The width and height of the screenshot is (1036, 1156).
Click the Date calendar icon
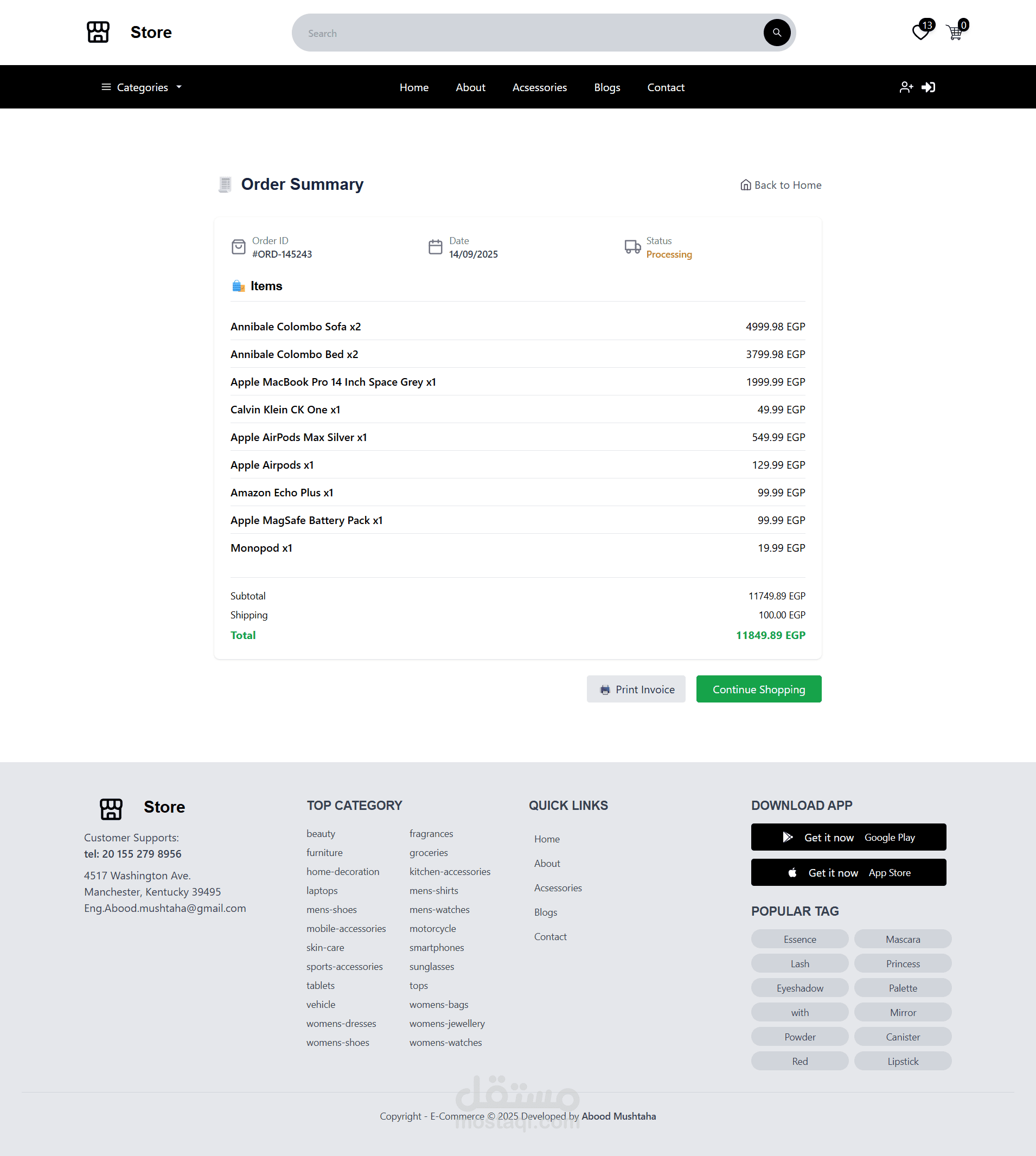pyautogui.click(x=435, y=247)
